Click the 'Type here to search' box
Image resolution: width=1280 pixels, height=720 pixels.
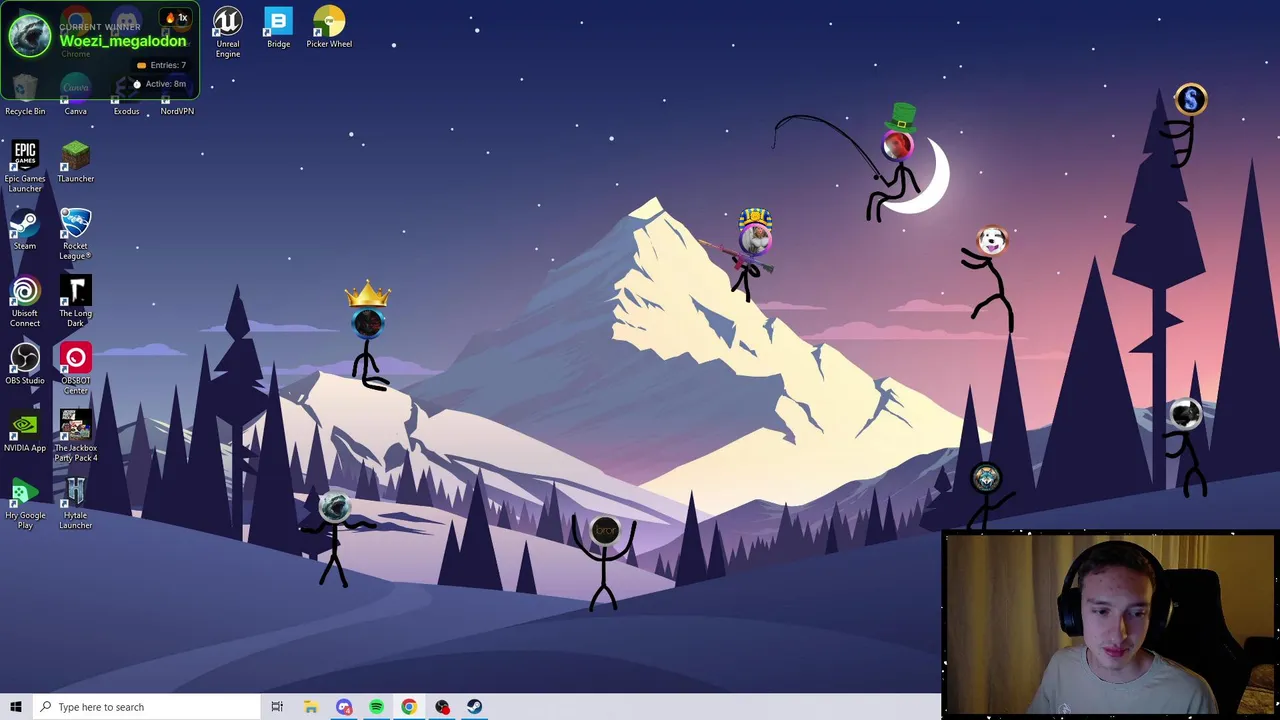point(147,707)
